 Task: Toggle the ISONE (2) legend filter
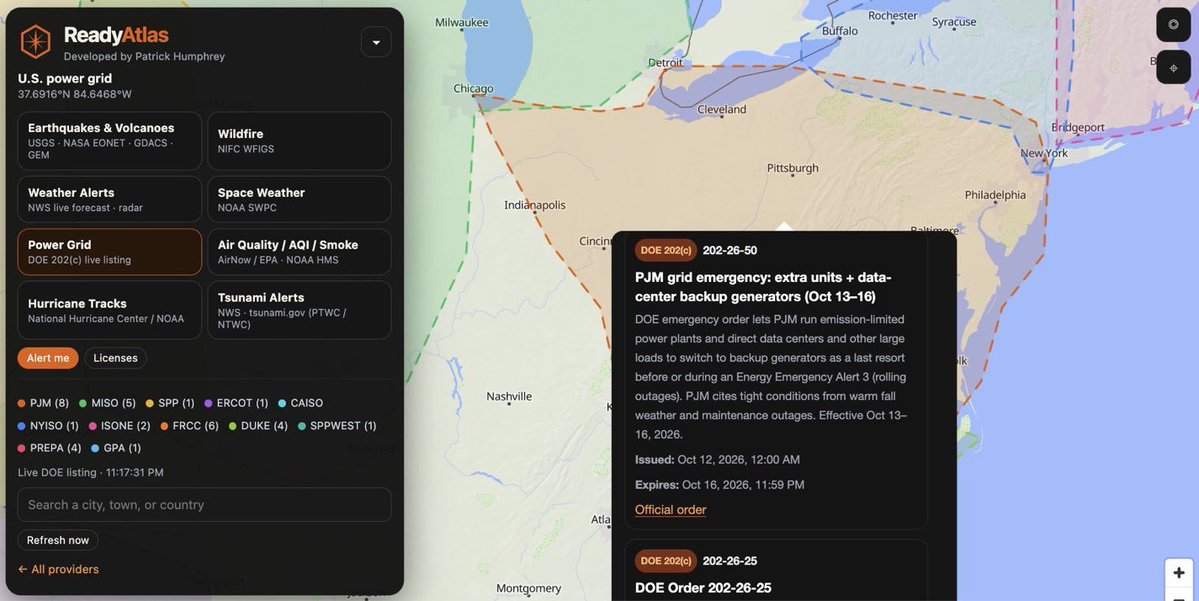click(x=119, y=426)
